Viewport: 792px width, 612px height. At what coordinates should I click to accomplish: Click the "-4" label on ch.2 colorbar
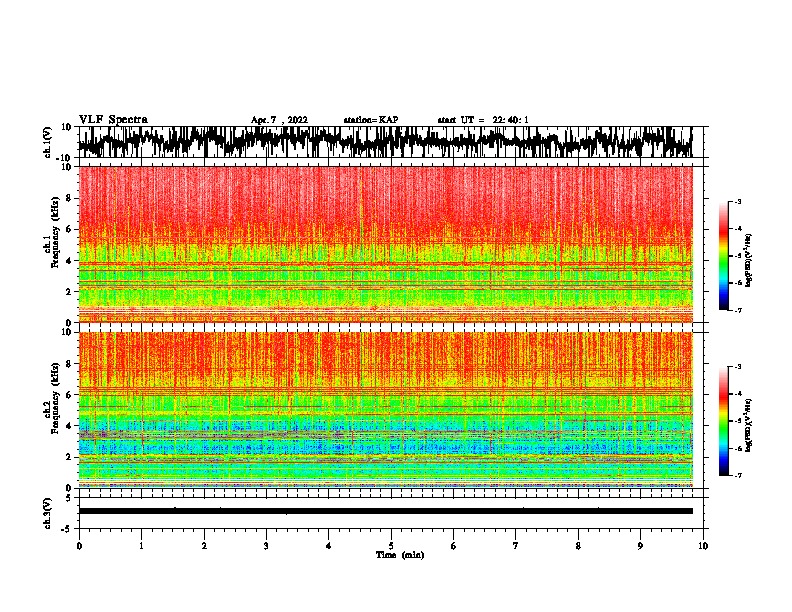tap(738, 394)
